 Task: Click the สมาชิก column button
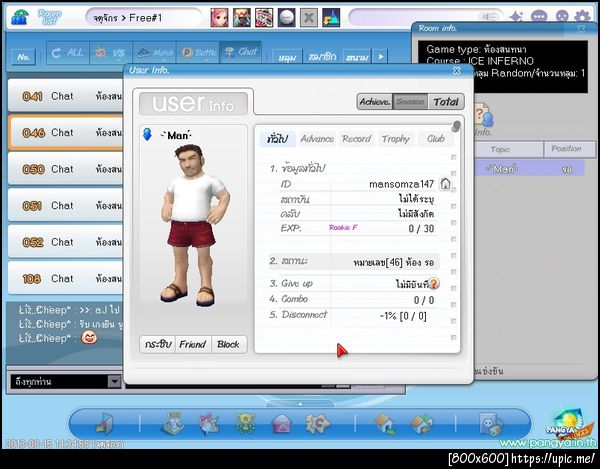tap(322, 57)
